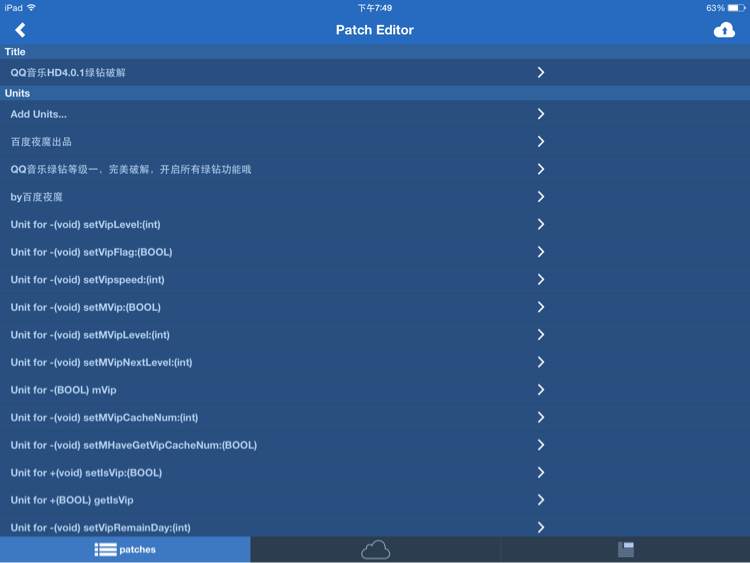Screen dimensions: 750x563
Task: Tap the cloud upload icon
Action: point(724,30)
